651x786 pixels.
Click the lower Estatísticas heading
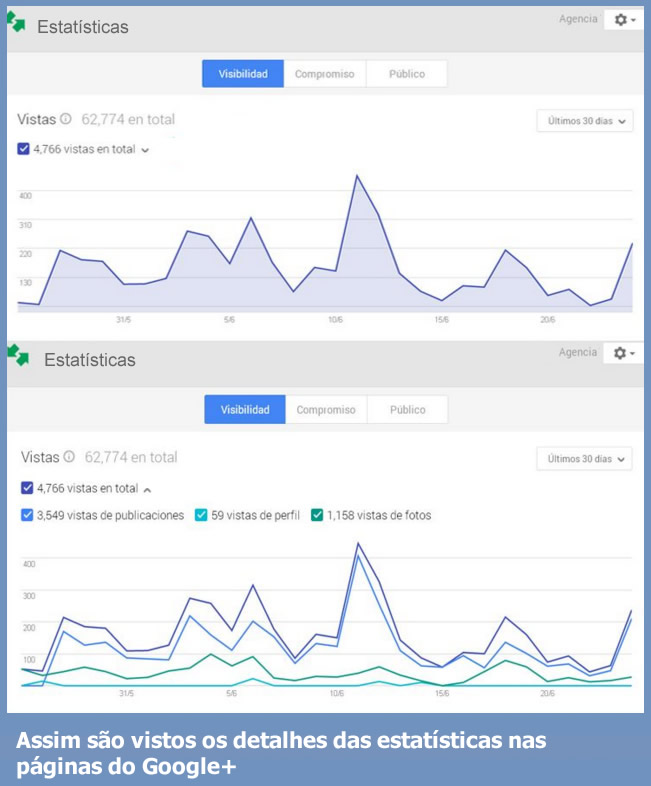[90, 360]
